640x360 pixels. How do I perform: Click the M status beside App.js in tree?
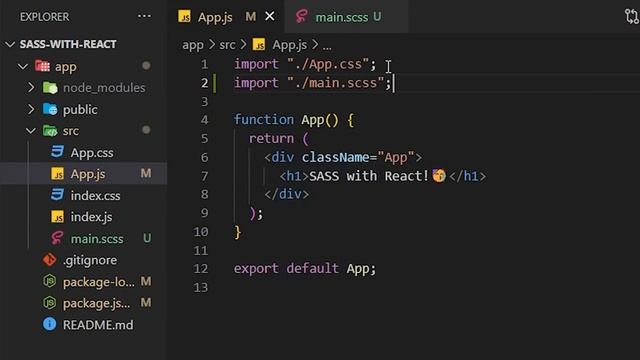click(x=146, y=174)
